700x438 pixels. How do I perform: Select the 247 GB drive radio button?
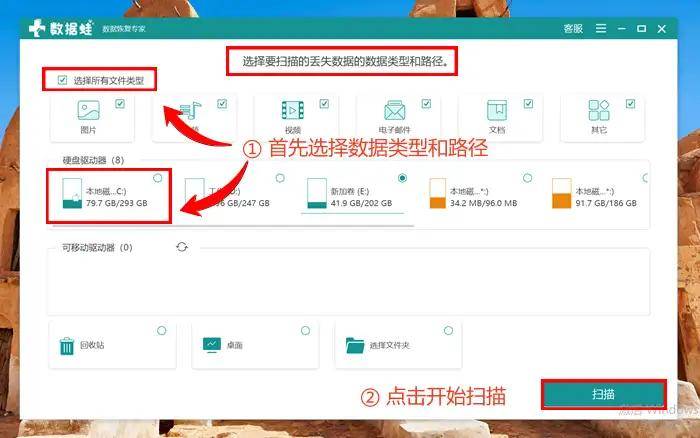(x=280, y=178)
